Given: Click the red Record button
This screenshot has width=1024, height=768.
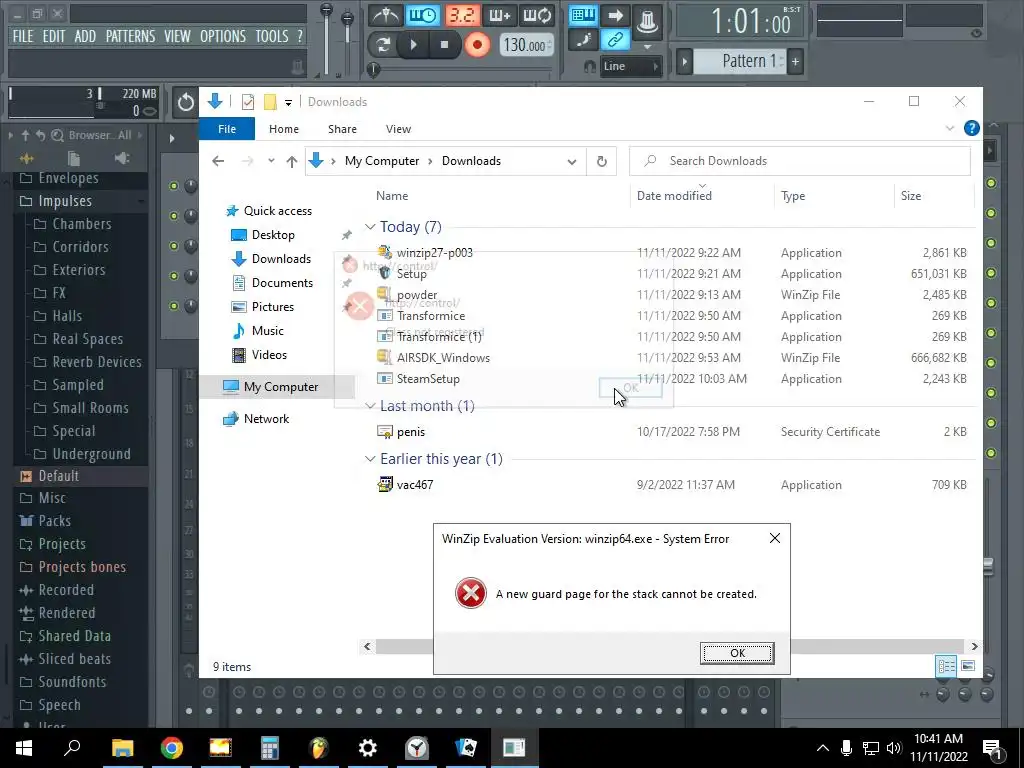Looking at the screenshot, I should pyautogui.click(x=477, y=44).
